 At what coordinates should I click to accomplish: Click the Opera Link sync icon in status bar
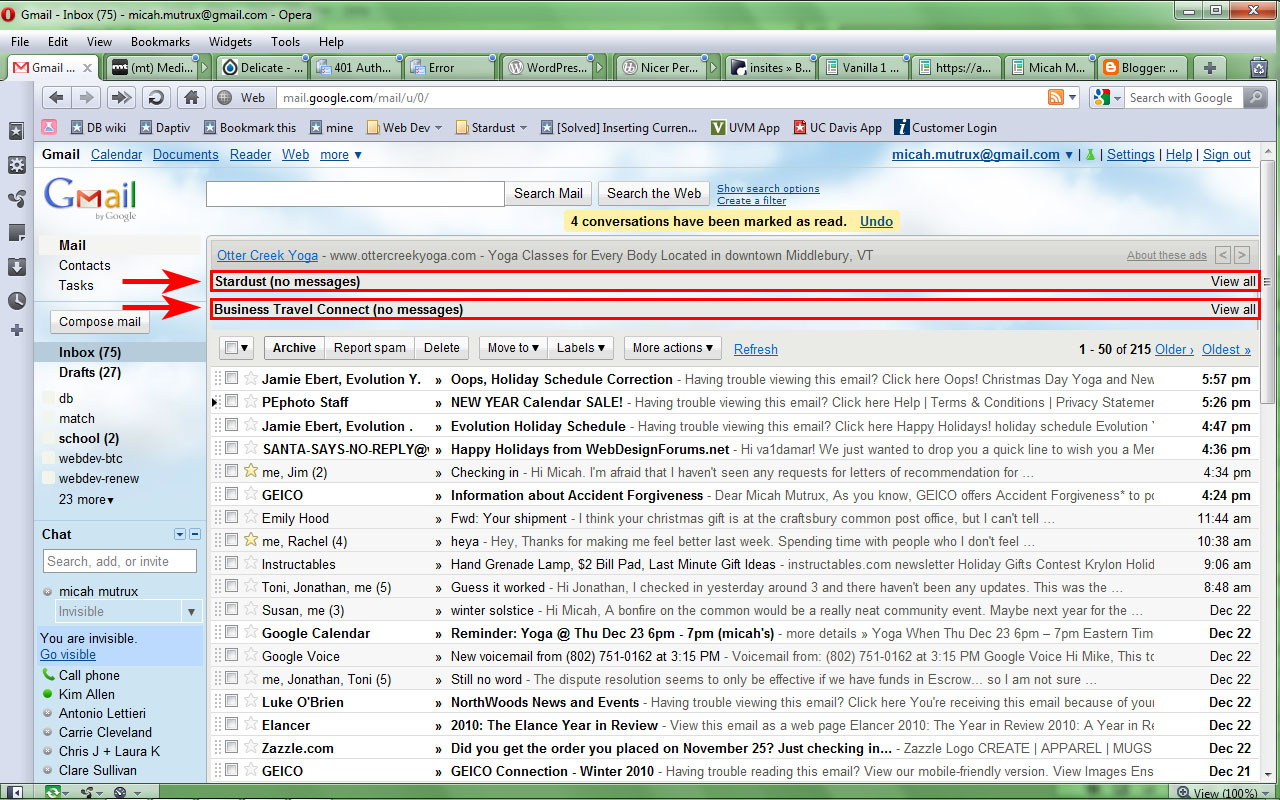[52, 792]
